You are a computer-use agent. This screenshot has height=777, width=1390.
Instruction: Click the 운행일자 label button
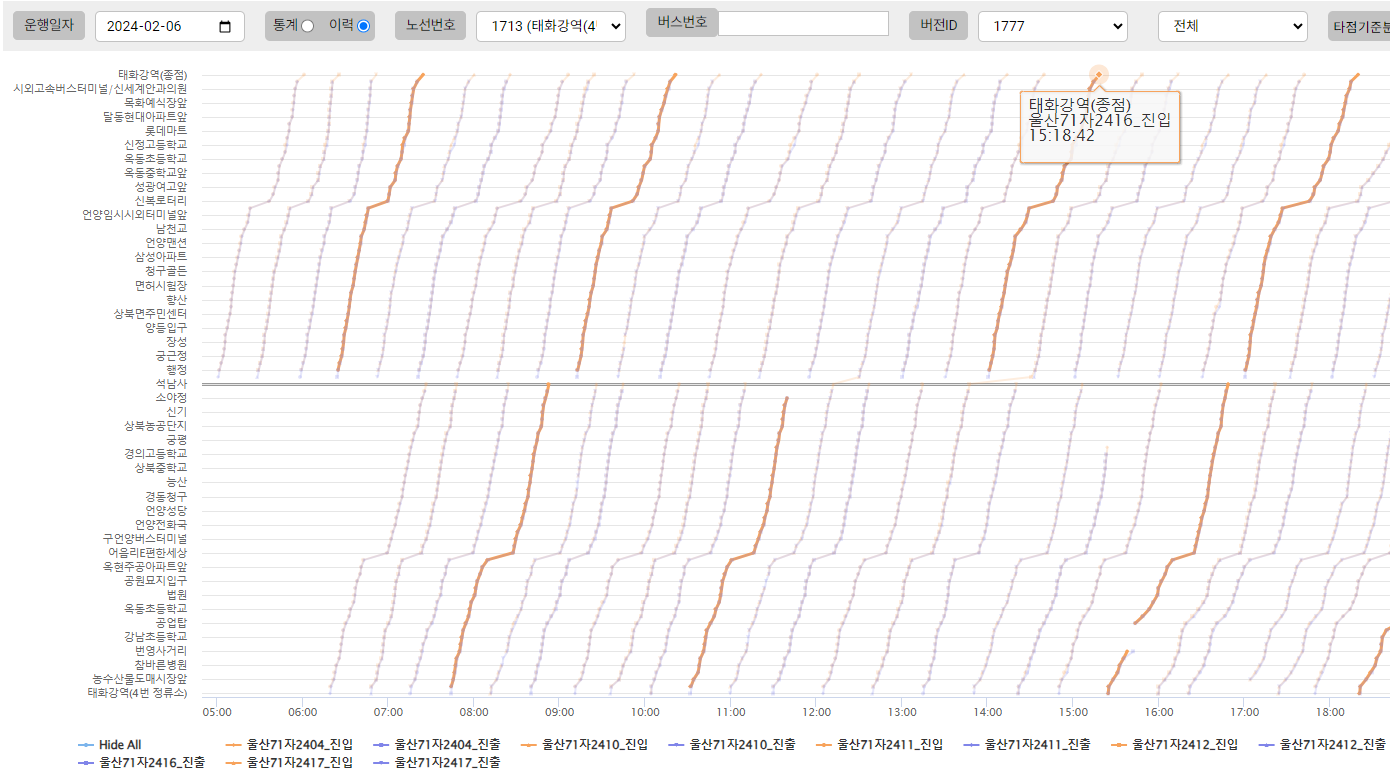48,25
